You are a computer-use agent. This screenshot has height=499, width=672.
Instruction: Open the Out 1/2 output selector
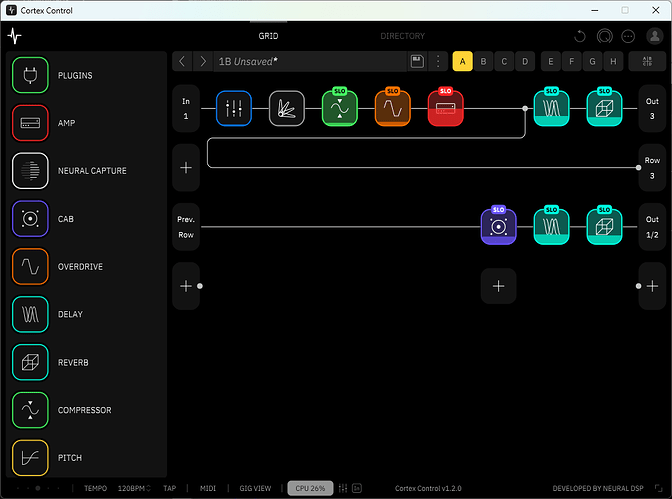(652, 227)
